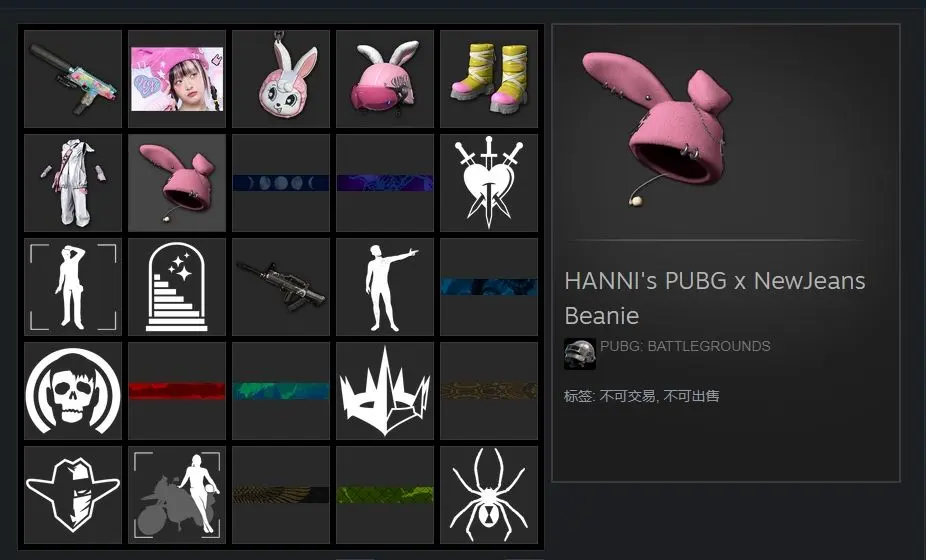This screenshot has width=926, height=560.
Task: Select the white jumpsuit outfit item
Action: tap(73, 183)
